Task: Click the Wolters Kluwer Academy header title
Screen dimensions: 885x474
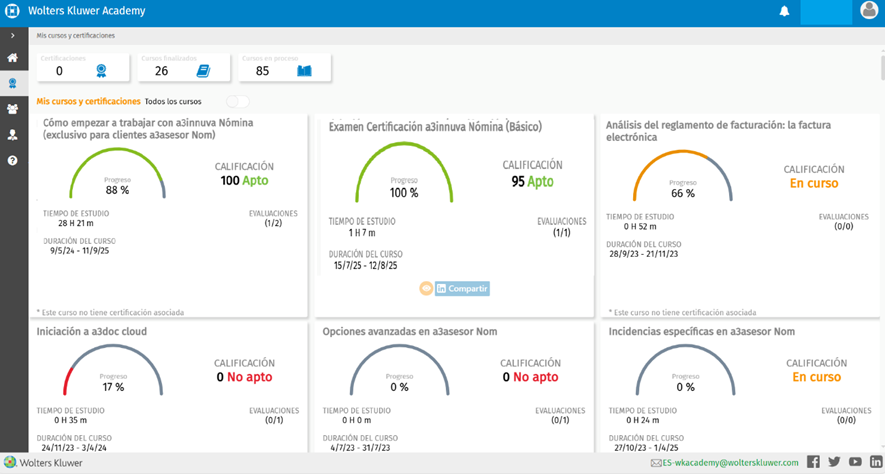Action: [87, 11]
